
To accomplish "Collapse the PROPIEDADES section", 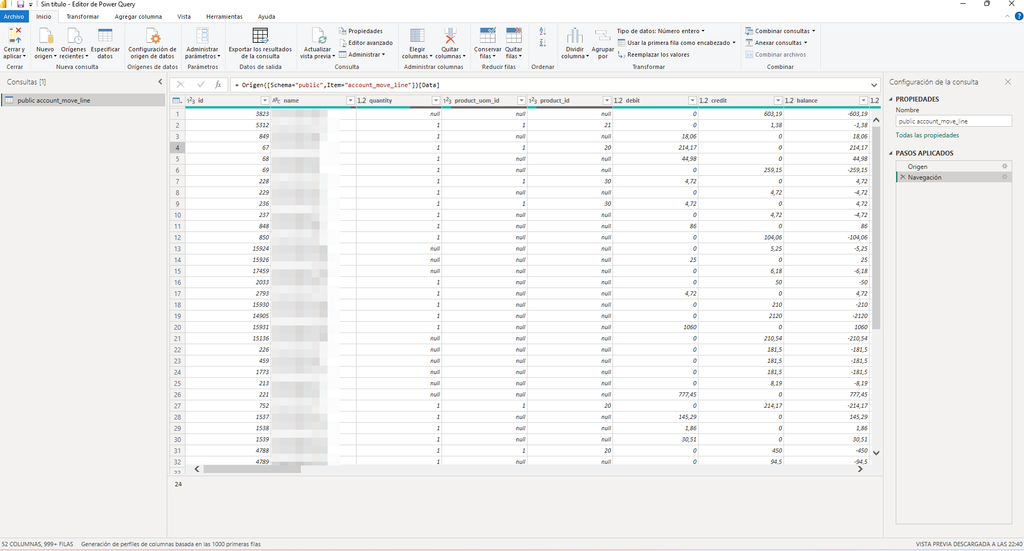I will (891, 99).
